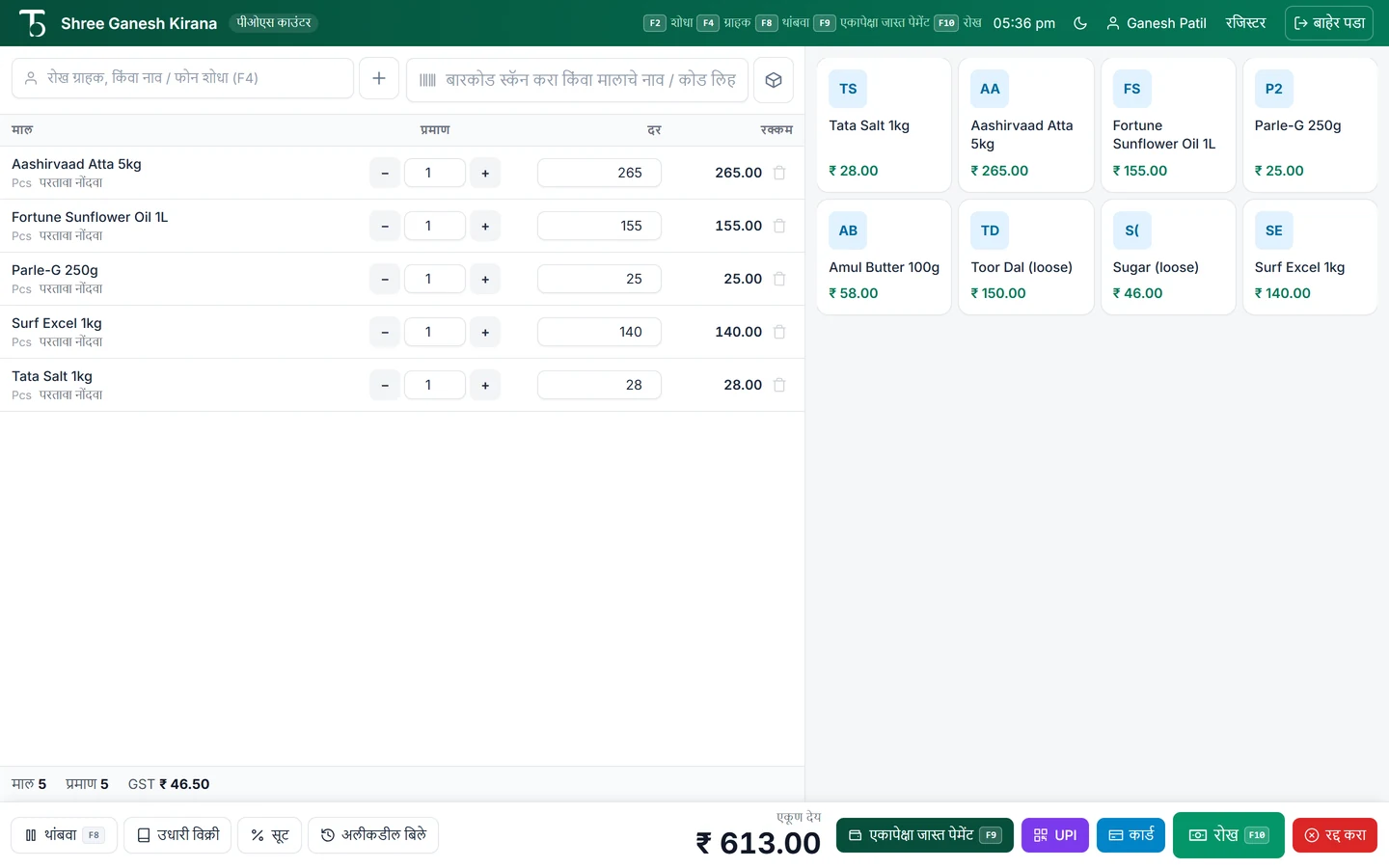The image size is (1389, 868).
Task: Delete the Aashirvaad Atta 5kg row with trash icon
Action: pyautogui.click(x=779, y=173)
